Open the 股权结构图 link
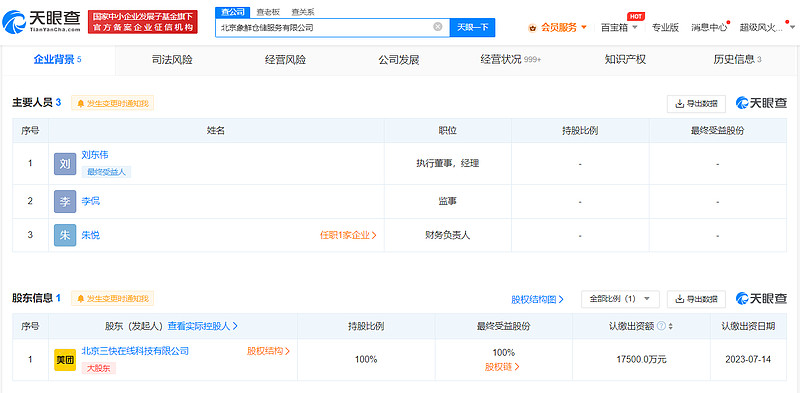The image size is (800, 393). point(537,300)
